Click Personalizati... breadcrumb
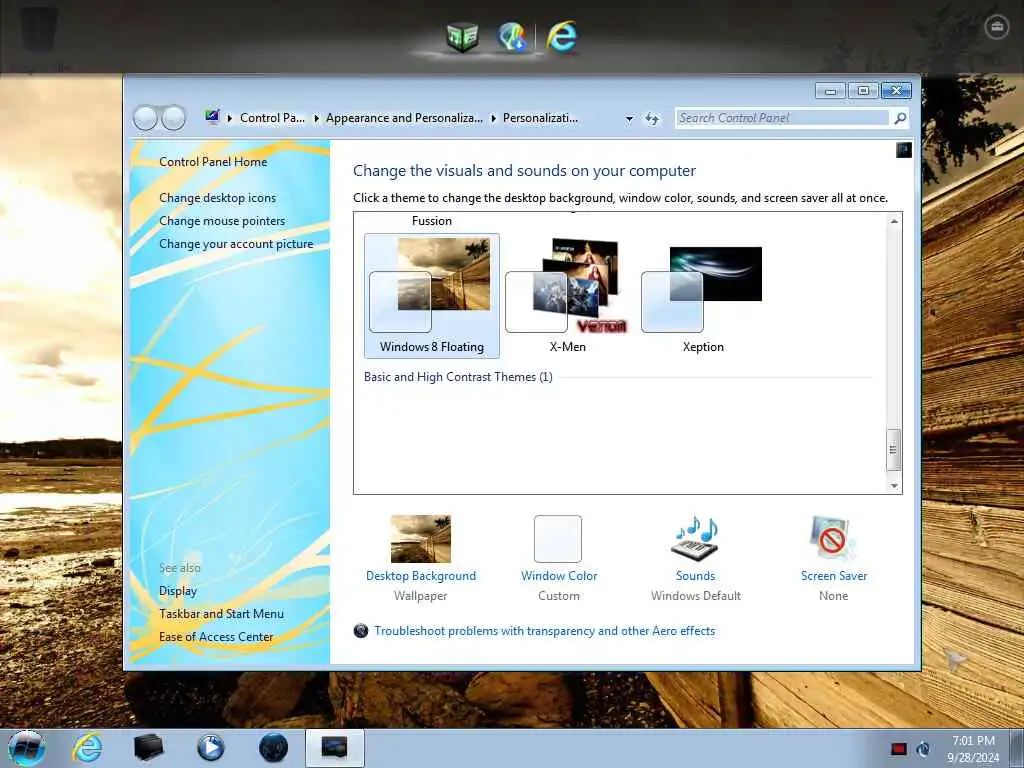The height and width of the screenshot is (768, 1024). pyautogui.click(x=540, y=118)
